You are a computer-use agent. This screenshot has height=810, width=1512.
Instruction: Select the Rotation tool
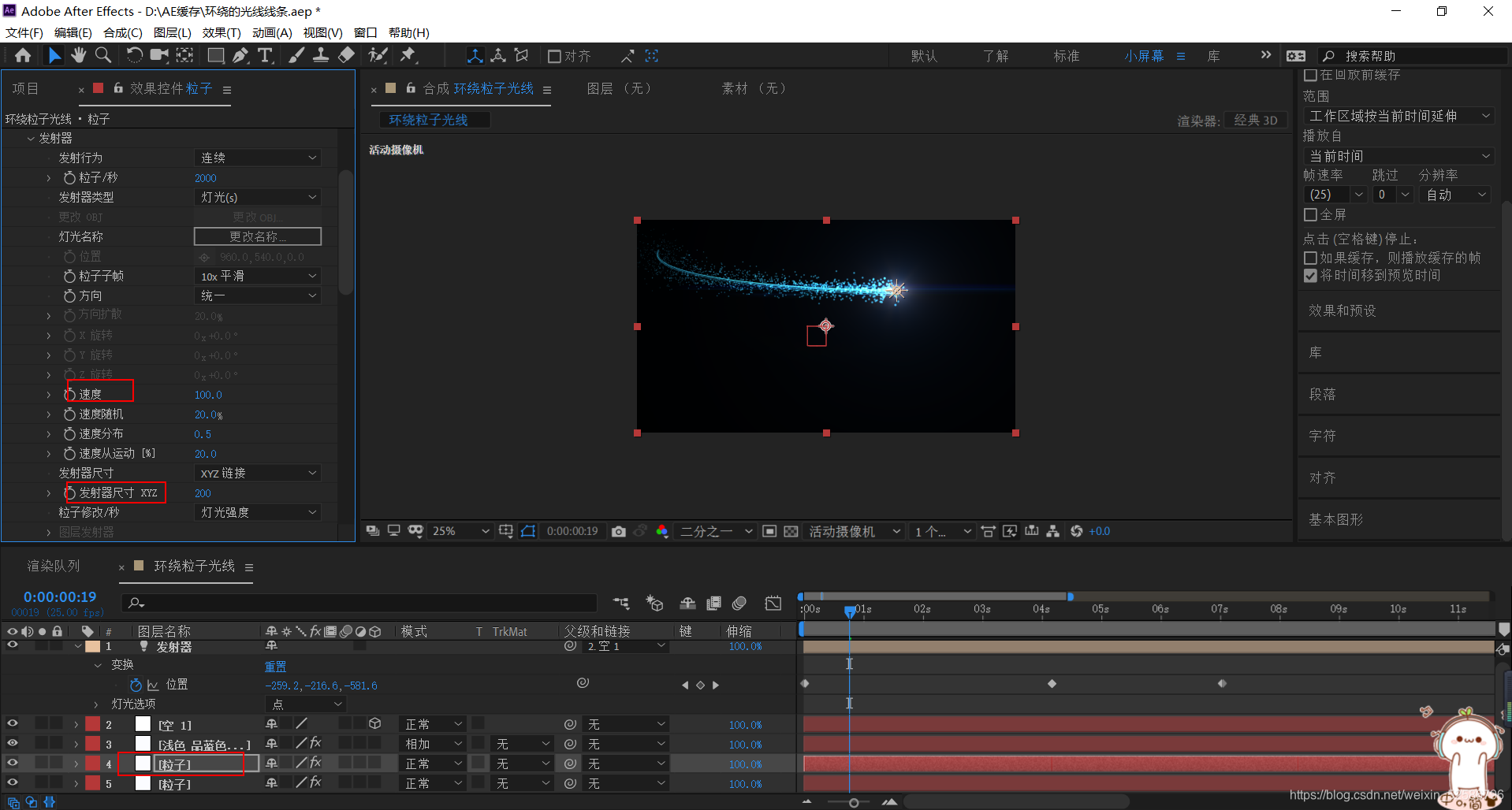click(135, 55)
